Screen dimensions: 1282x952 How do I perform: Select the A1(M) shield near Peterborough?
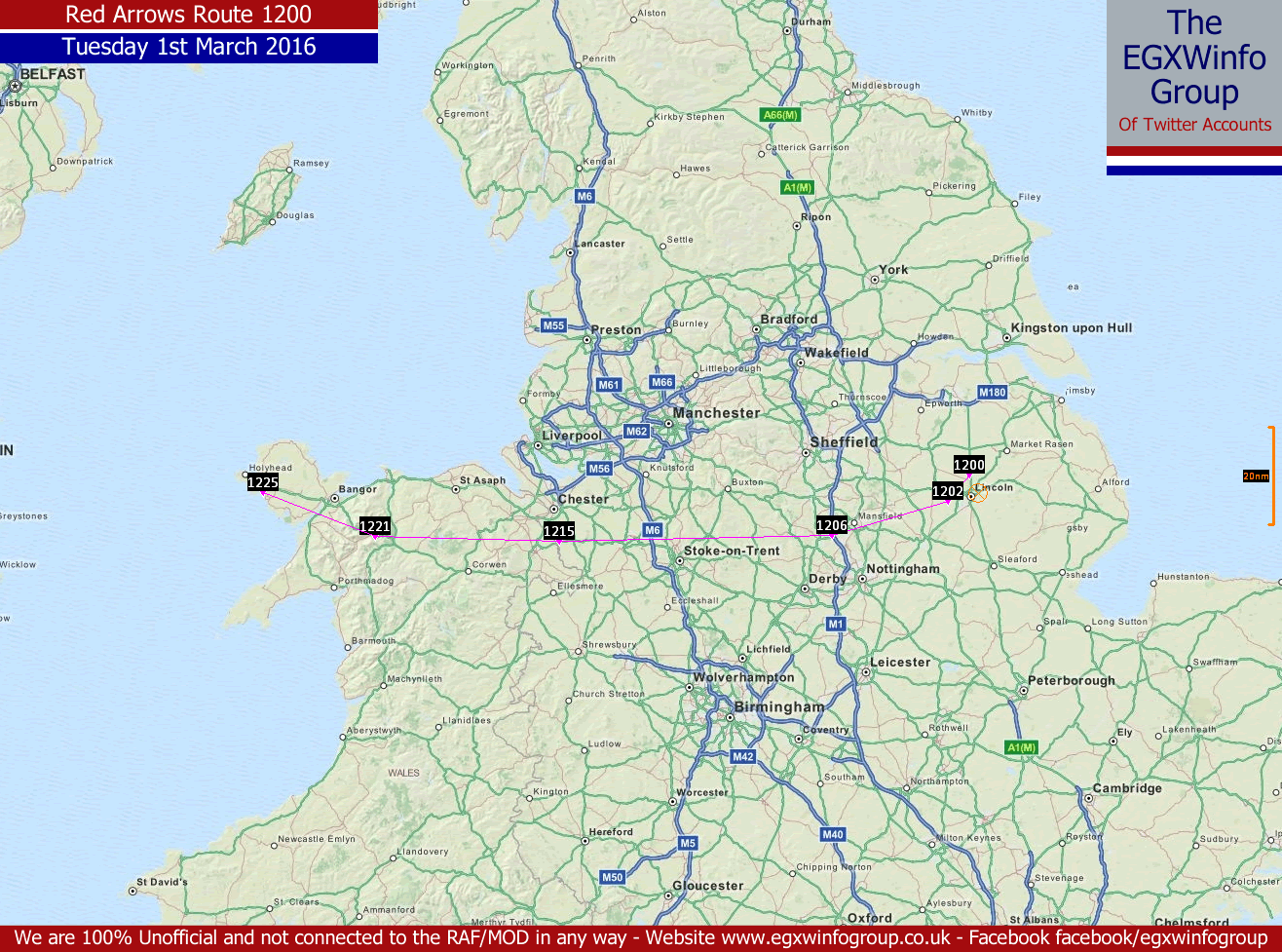point(1022,747)
